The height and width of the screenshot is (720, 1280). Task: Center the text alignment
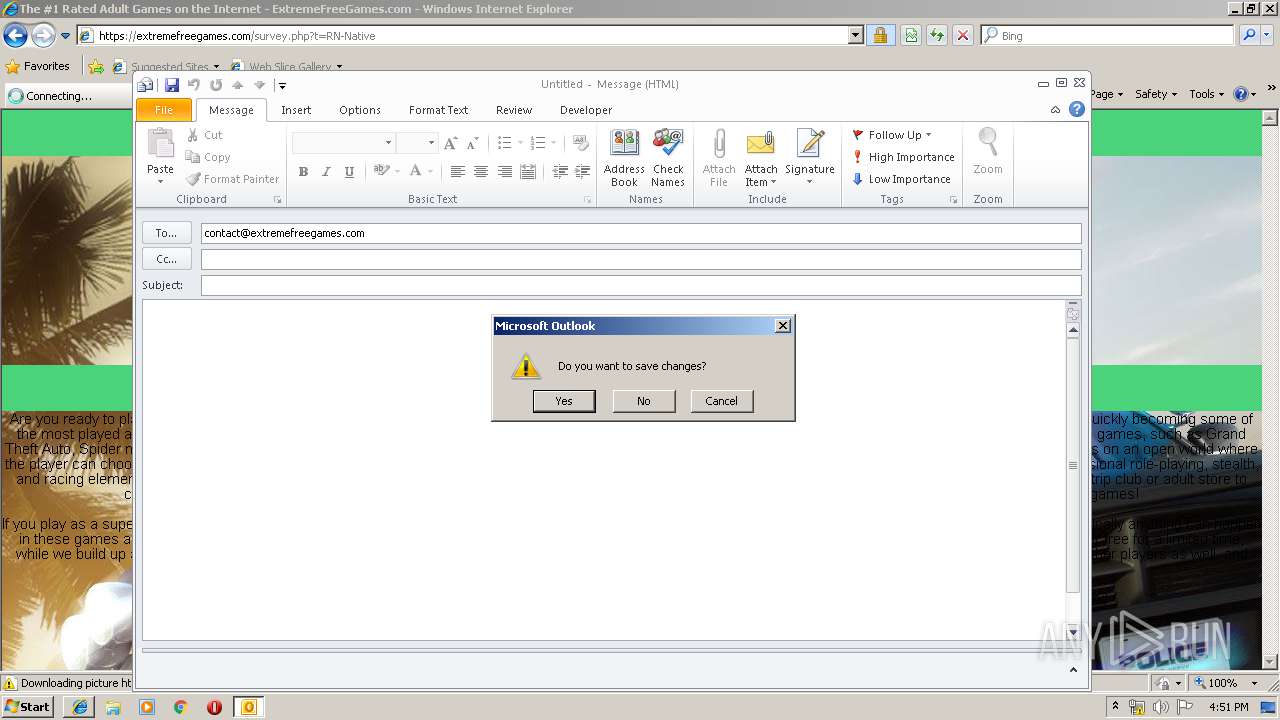pos(481,172)
